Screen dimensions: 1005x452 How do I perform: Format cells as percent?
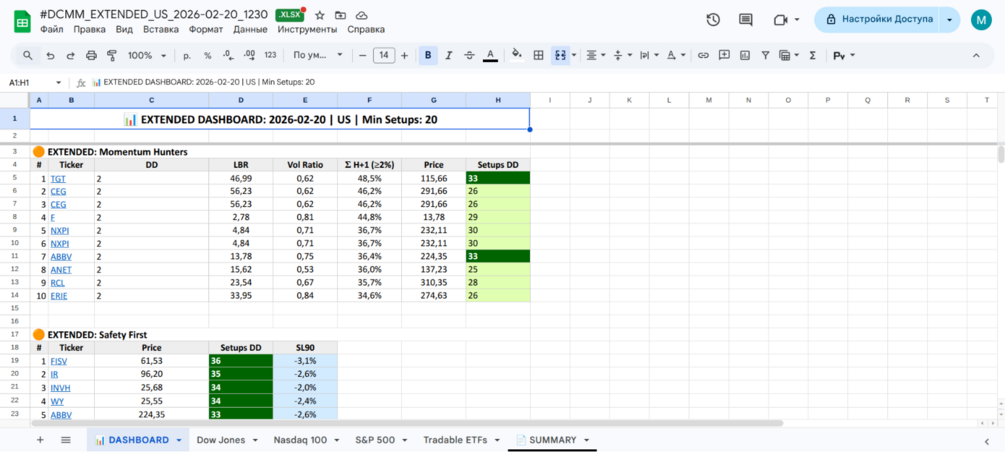(x=208, y=56)
